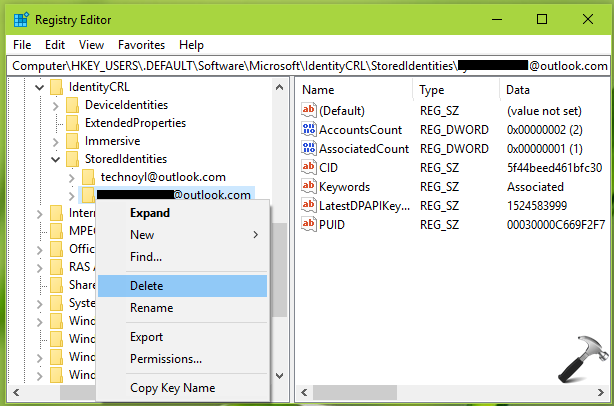
Task: Click the Keywords string value icon
Action: click(x=309, y=187)
